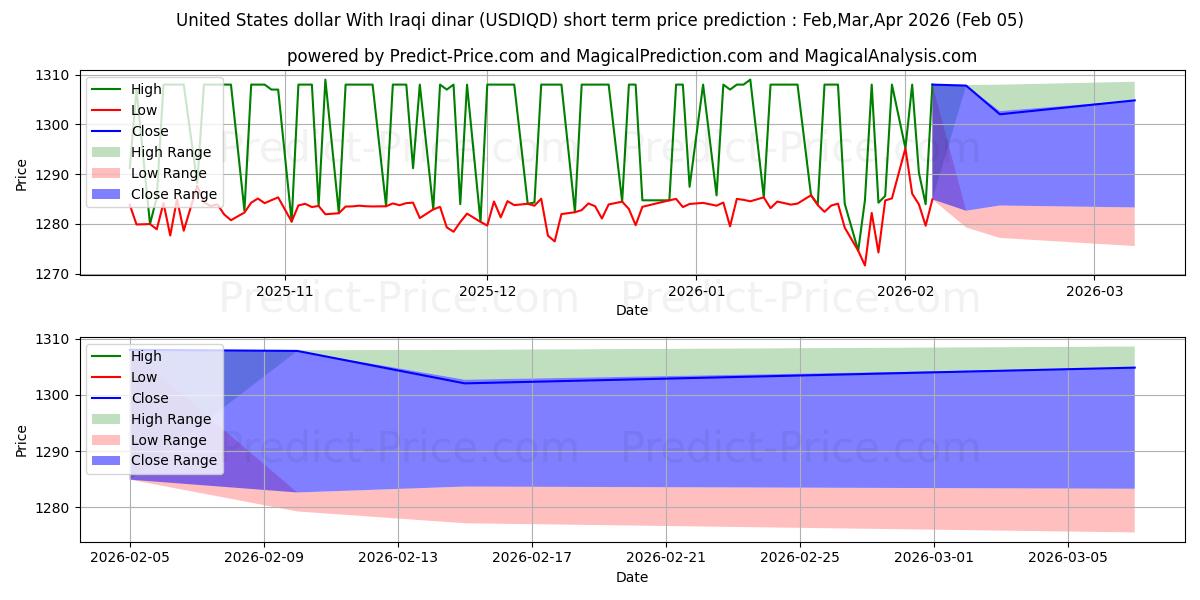Select the Low Range pink swatch in top legend
This screenshot has height=600, width=1200.
coord(109,173)
